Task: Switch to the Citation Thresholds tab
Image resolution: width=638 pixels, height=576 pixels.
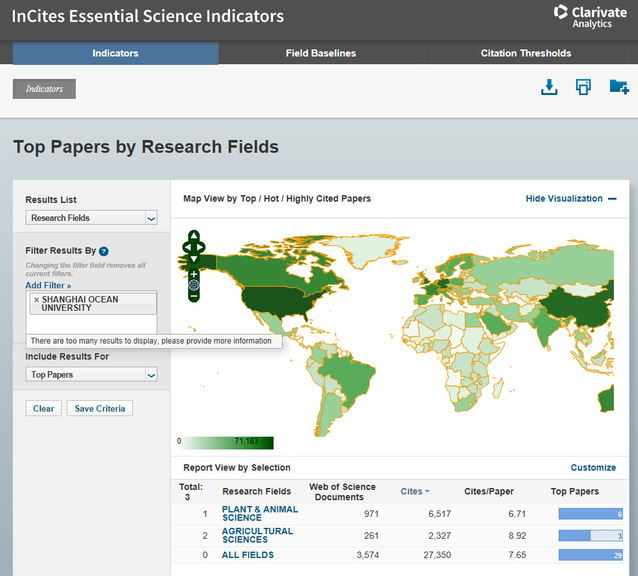Action: point(525,53)
